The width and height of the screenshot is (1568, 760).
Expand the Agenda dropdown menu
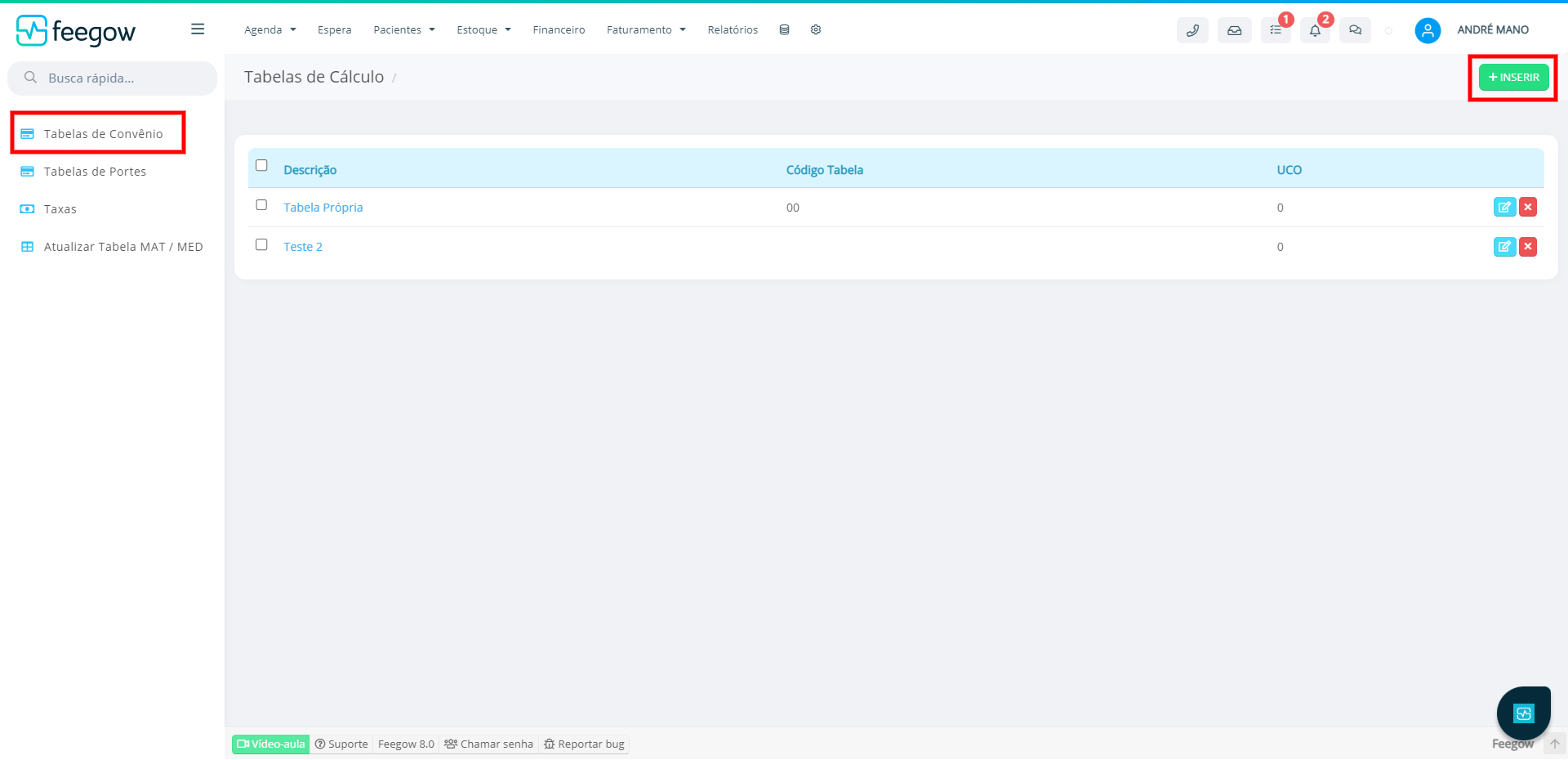tap(270, 29)
